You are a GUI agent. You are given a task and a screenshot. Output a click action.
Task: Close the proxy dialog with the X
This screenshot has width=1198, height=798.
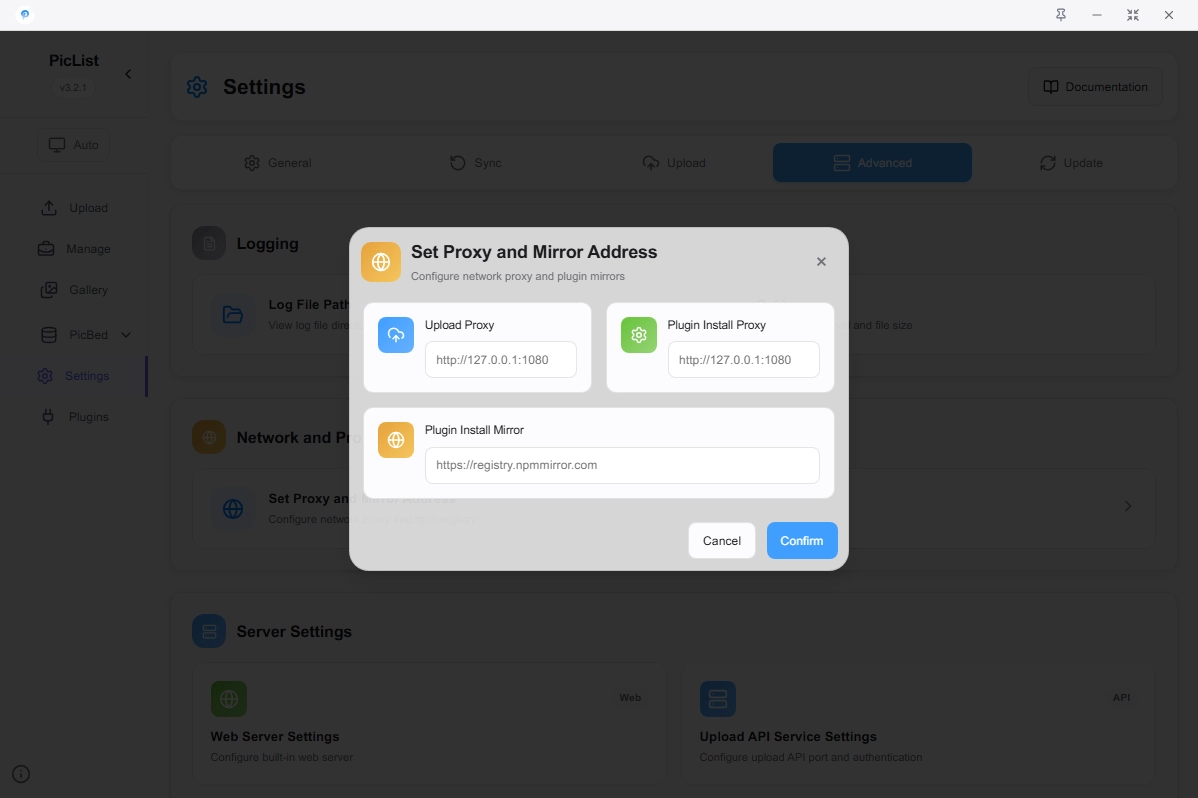click(821, 262)
